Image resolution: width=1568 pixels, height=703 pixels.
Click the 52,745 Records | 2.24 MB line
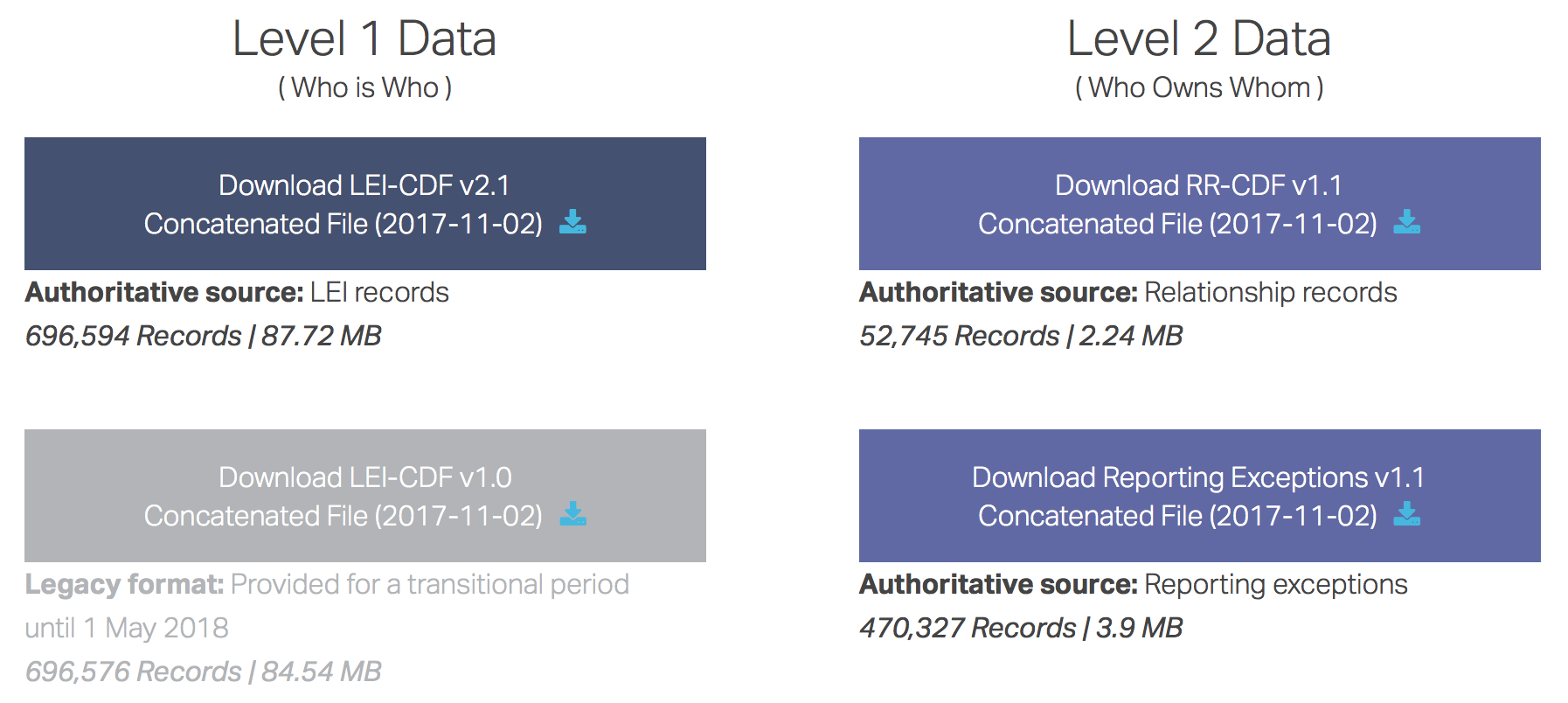click(1021, 336)
